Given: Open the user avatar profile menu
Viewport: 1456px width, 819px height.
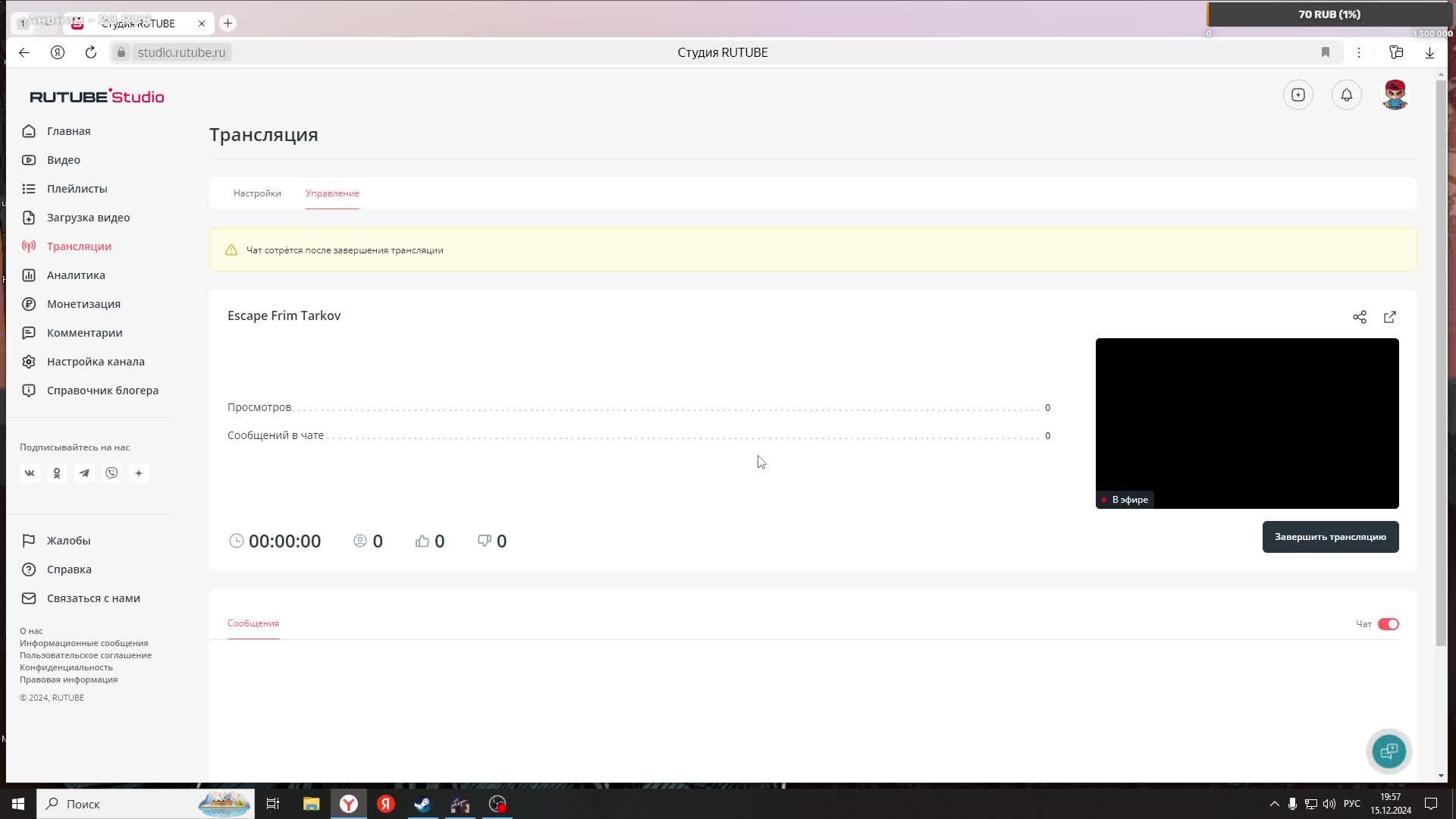Looking at the screenshot, I should point(1395,95).
